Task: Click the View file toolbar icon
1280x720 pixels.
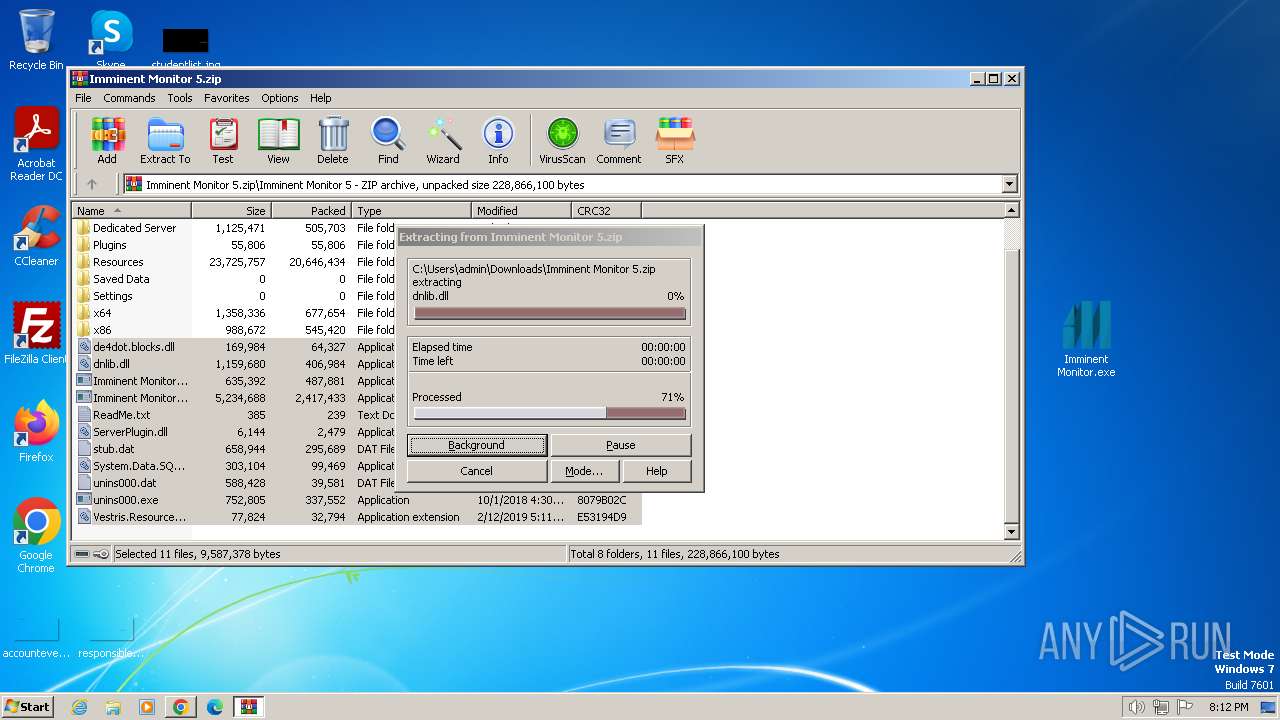Action: tap(278, 141)
